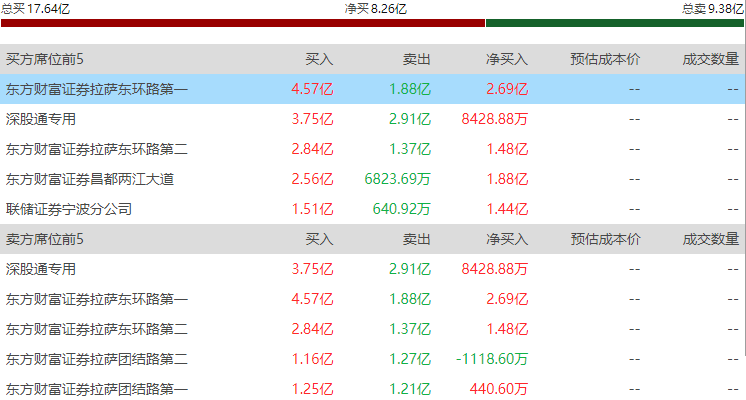This screenshot has height=400, width=746.
Task: Click 预估成本价 header in 买方席位前5 header row
Action: coord(605,59)
